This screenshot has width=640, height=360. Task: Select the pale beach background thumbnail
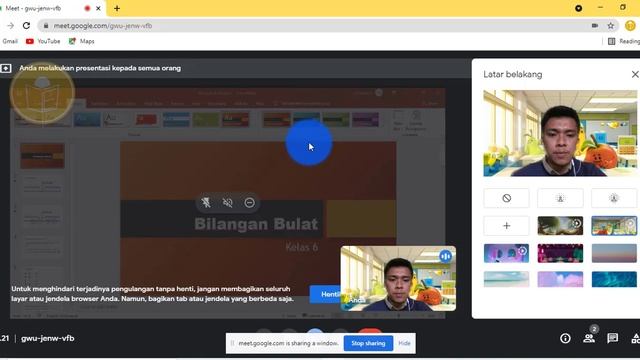point(507,280)
